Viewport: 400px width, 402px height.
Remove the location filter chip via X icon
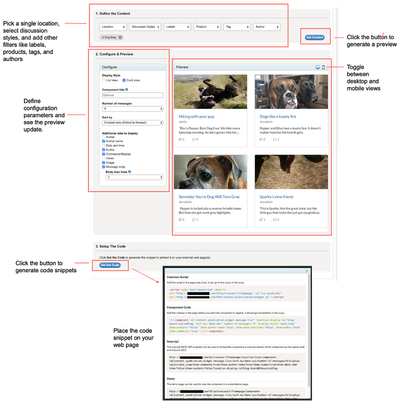pyautogui.click(x=120, y=37)
